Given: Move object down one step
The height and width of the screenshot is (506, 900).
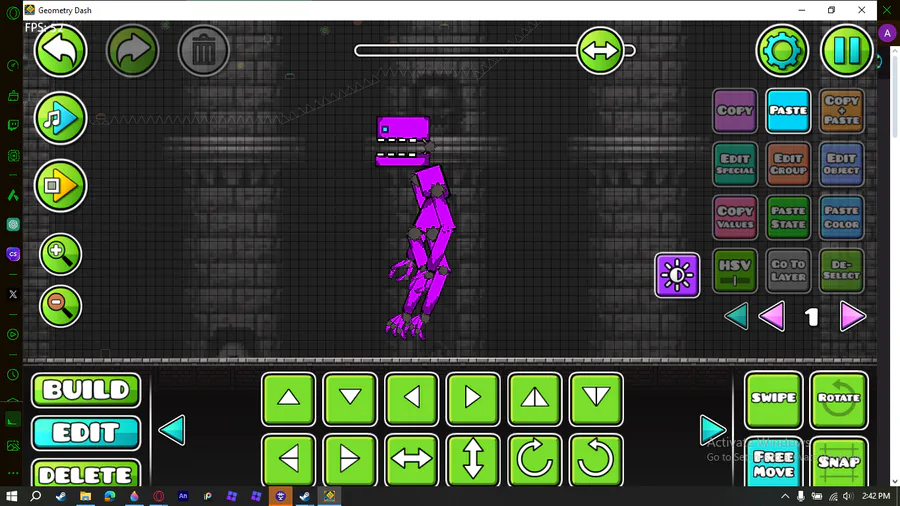Looking at the screenshot, I should tap(350, 399).
